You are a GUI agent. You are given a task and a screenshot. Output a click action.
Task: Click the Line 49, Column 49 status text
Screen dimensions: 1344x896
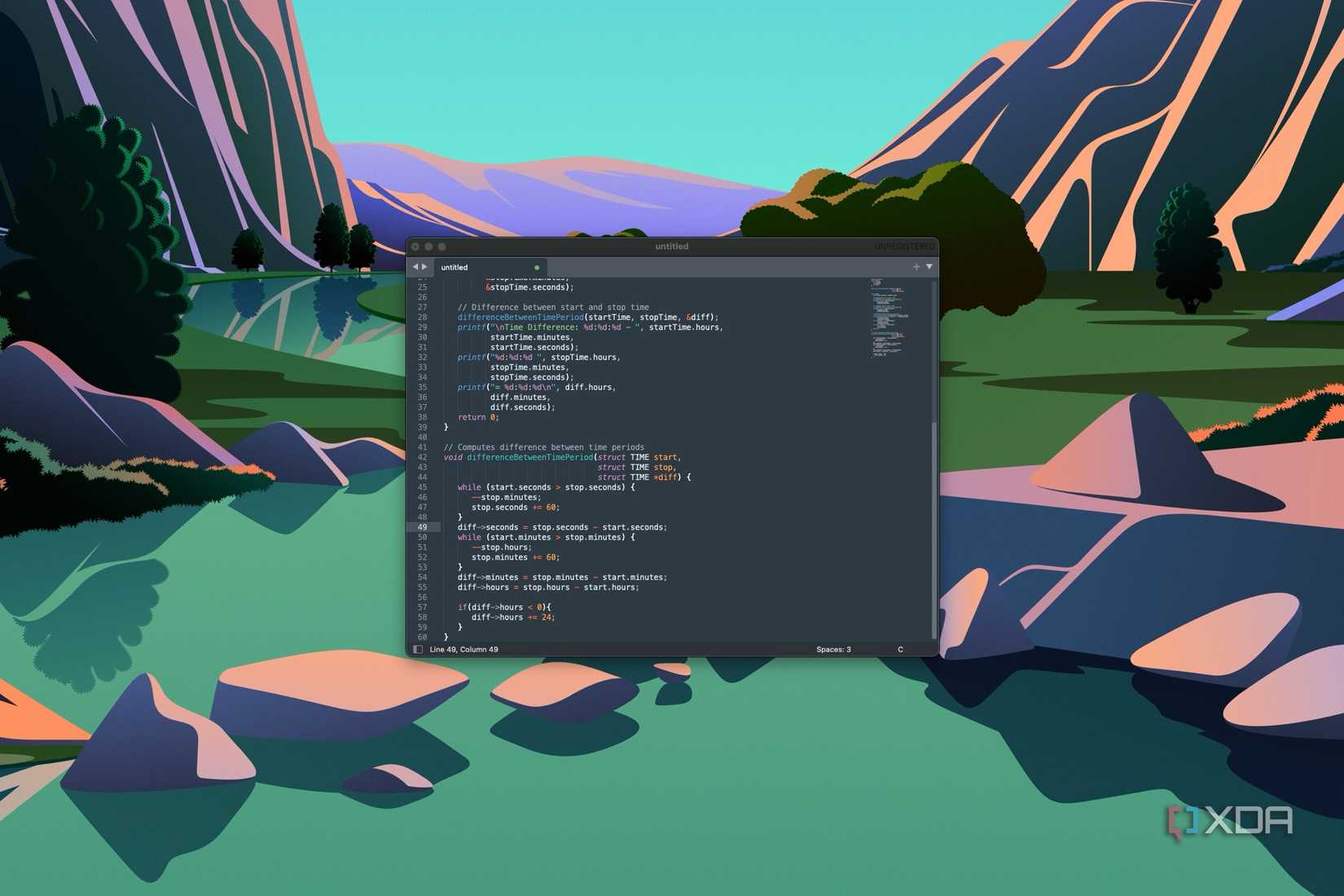point(463,649)
